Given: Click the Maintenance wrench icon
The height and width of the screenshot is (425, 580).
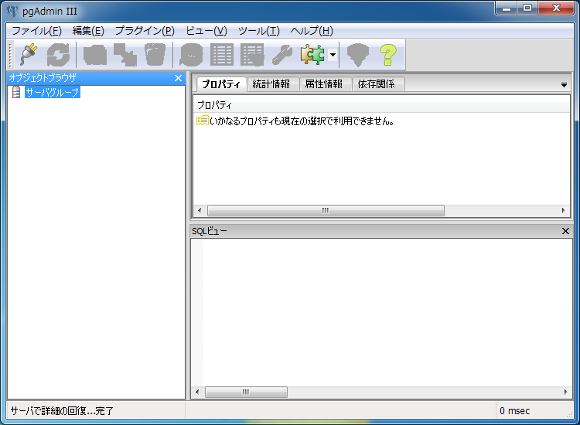Looking at the screenshot, I should pos(282,55).
